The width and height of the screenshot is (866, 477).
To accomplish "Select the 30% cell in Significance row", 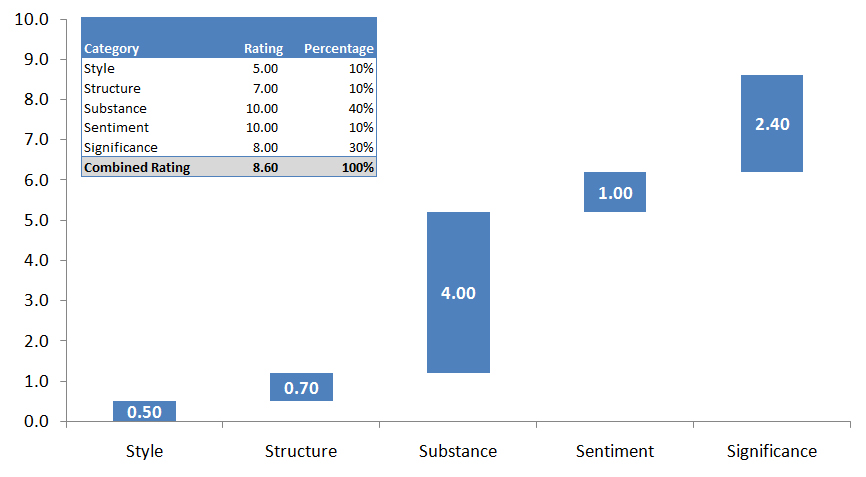I will click(x=361, y=148).
